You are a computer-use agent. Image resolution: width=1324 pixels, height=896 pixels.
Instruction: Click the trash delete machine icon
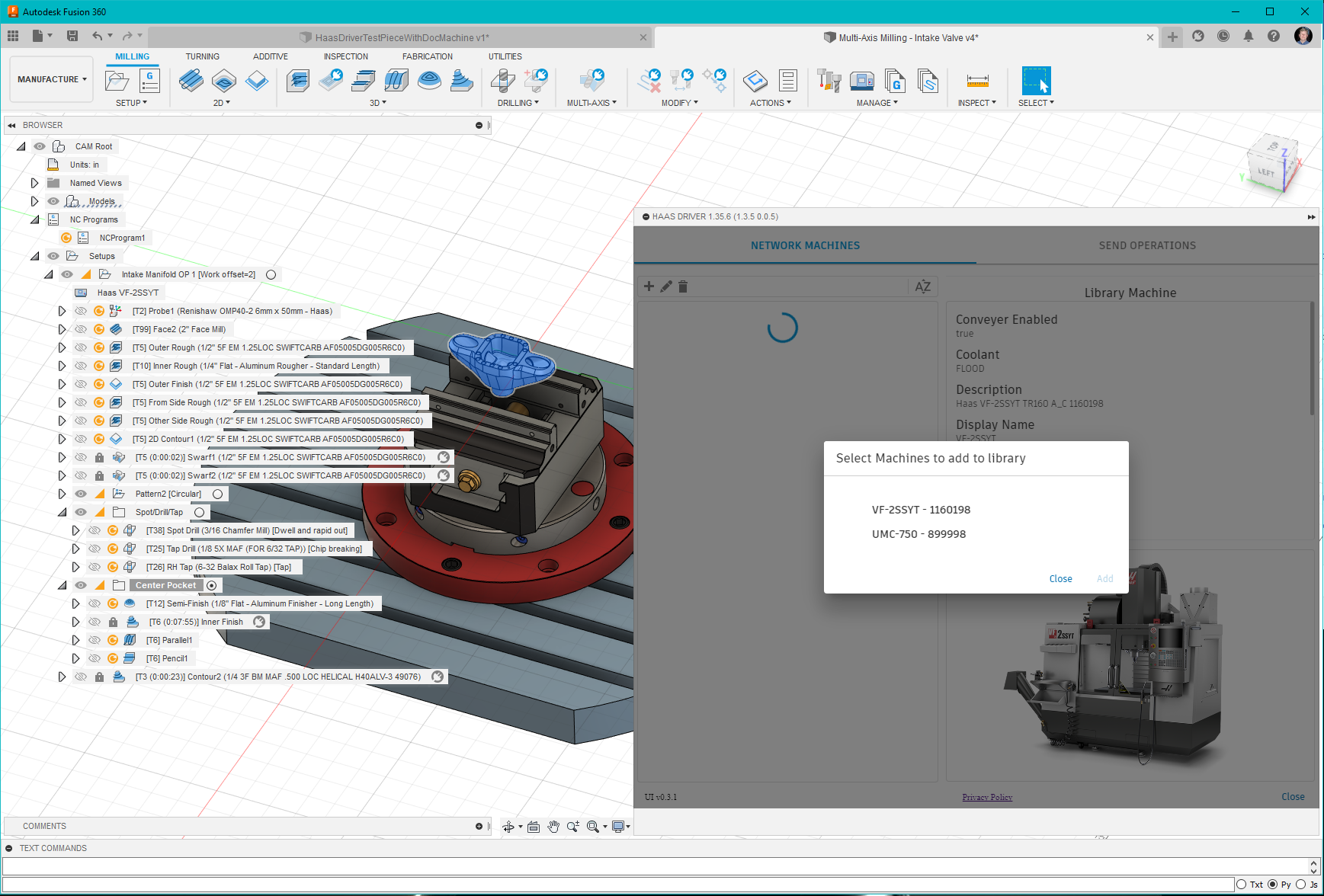point(683,286)
